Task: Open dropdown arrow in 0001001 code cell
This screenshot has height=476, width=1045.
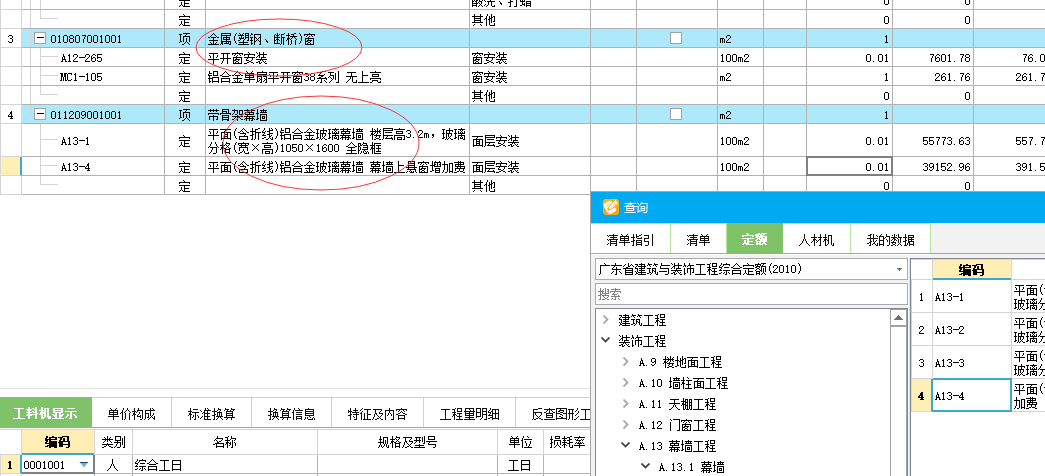Action: tap(84, 465)
